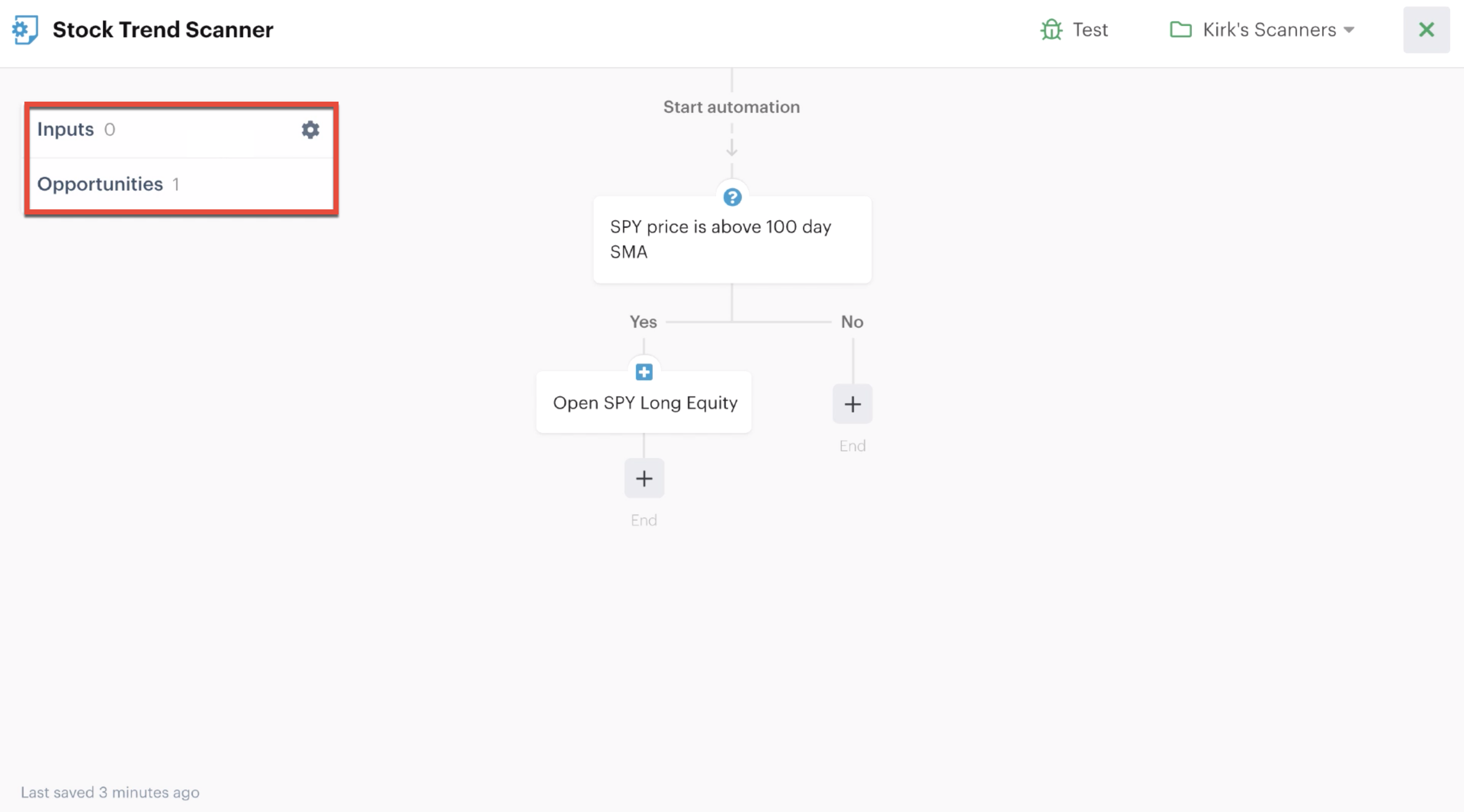Open Inputs settings gear icon
Image resolution: width=1464 pixels, height=812 pixels.
310,130
